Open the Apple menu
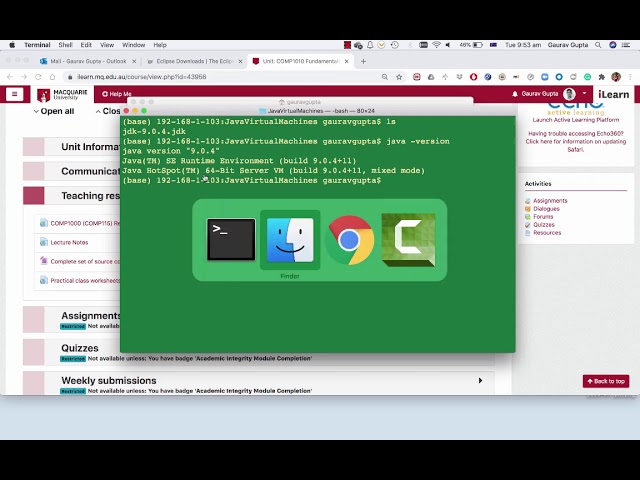 [12, 45]
